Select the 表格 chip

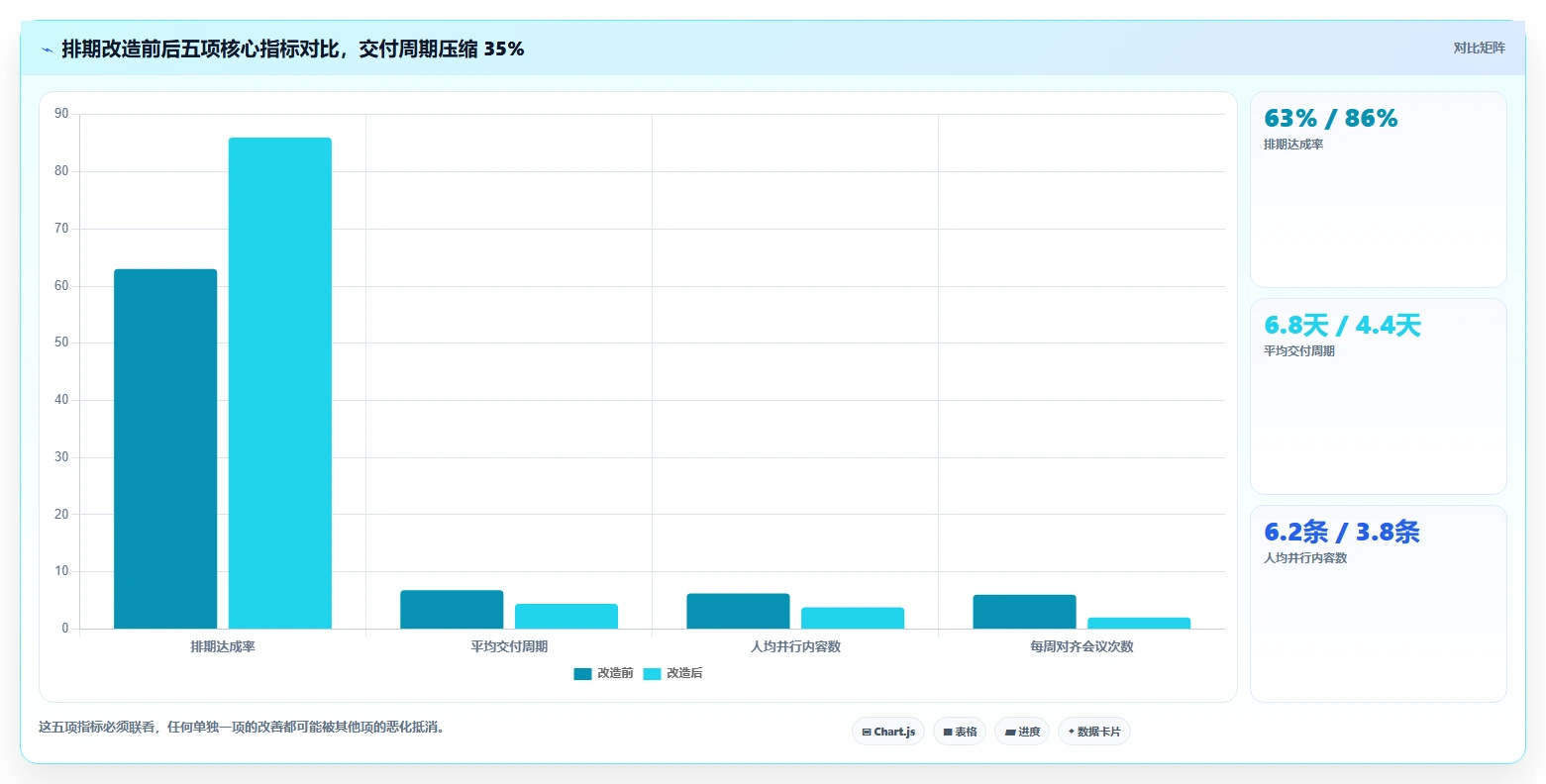click(960, 732)
